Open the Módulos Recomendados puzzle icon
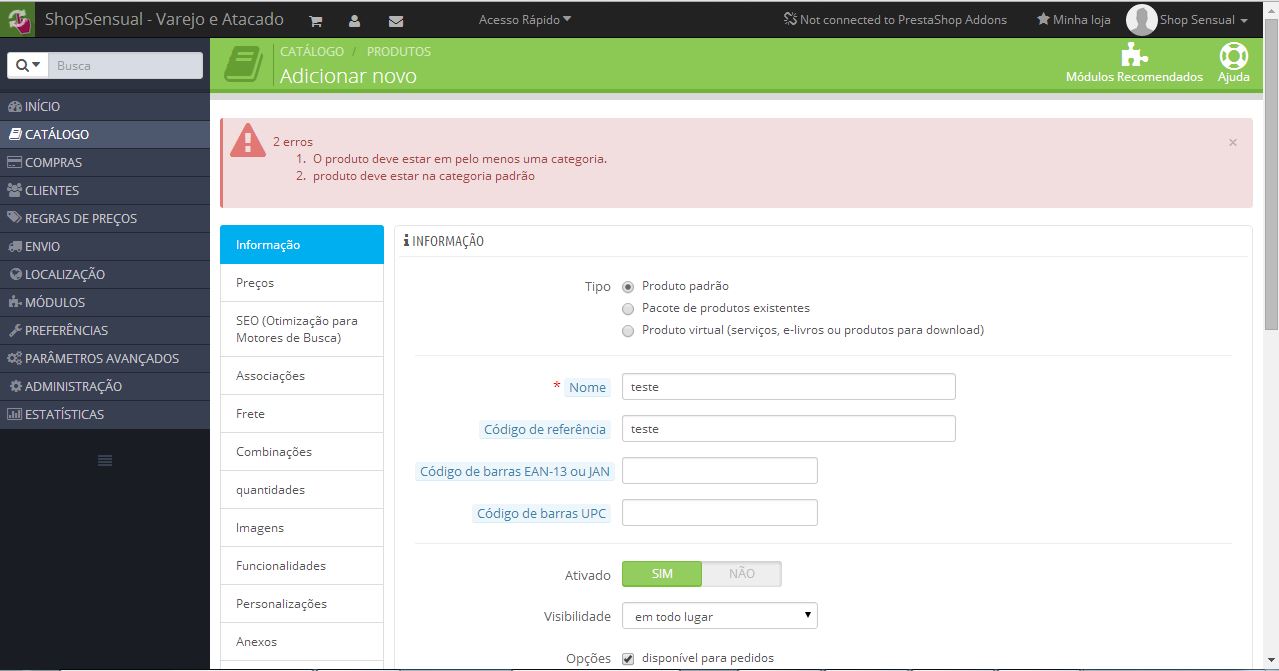Image resolution: width=1279 pixels, height=671 pixels. click(x=1134, y=54)
